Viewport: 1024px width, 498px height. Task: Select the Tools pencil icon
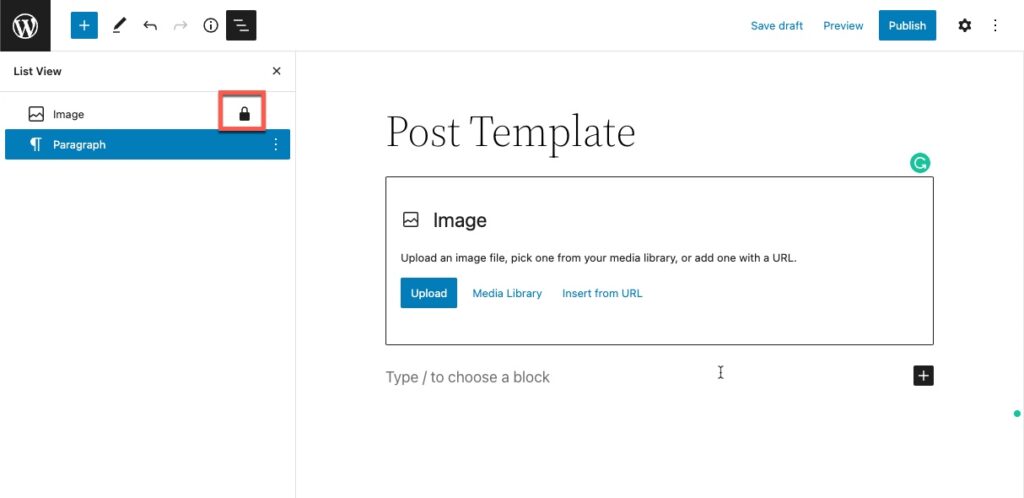[119, 25]
